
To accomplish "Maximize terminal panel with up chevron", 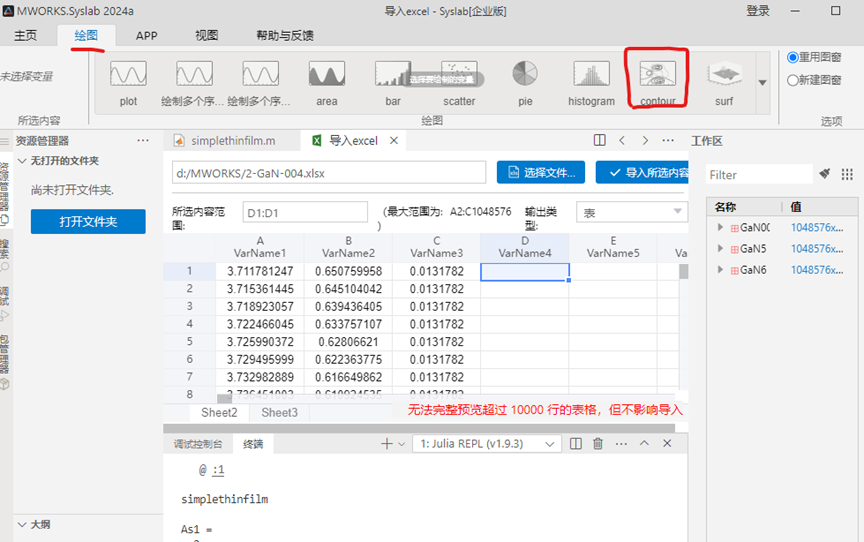I will coord(644,443).
